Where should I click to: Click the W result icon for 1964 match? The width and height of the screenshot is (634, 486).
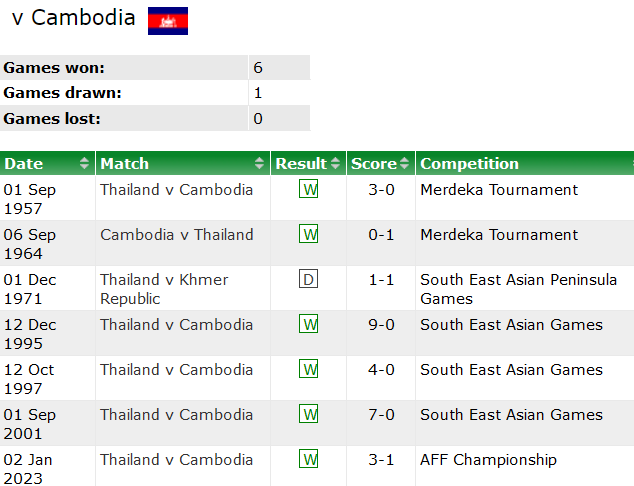tap(309, 235)
